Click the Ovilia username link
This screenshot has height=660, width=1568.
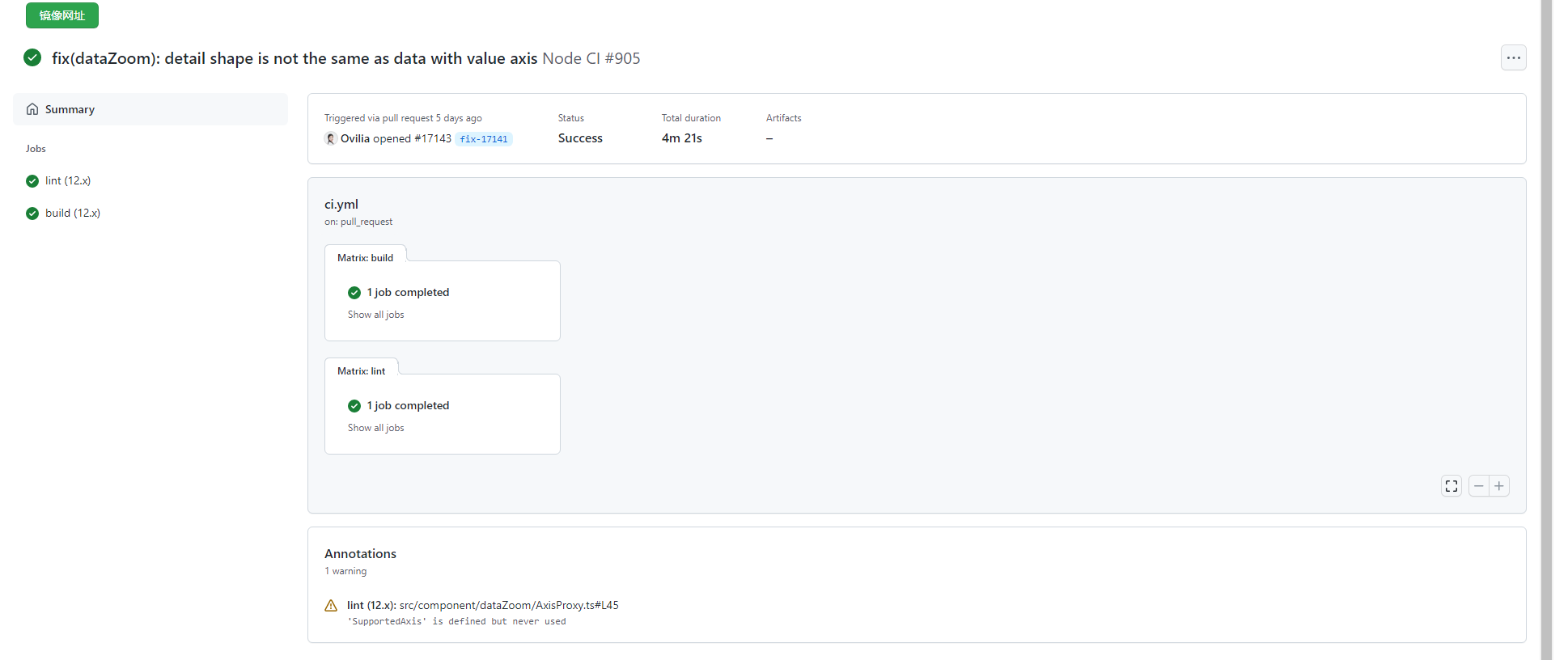click(355, 138)
